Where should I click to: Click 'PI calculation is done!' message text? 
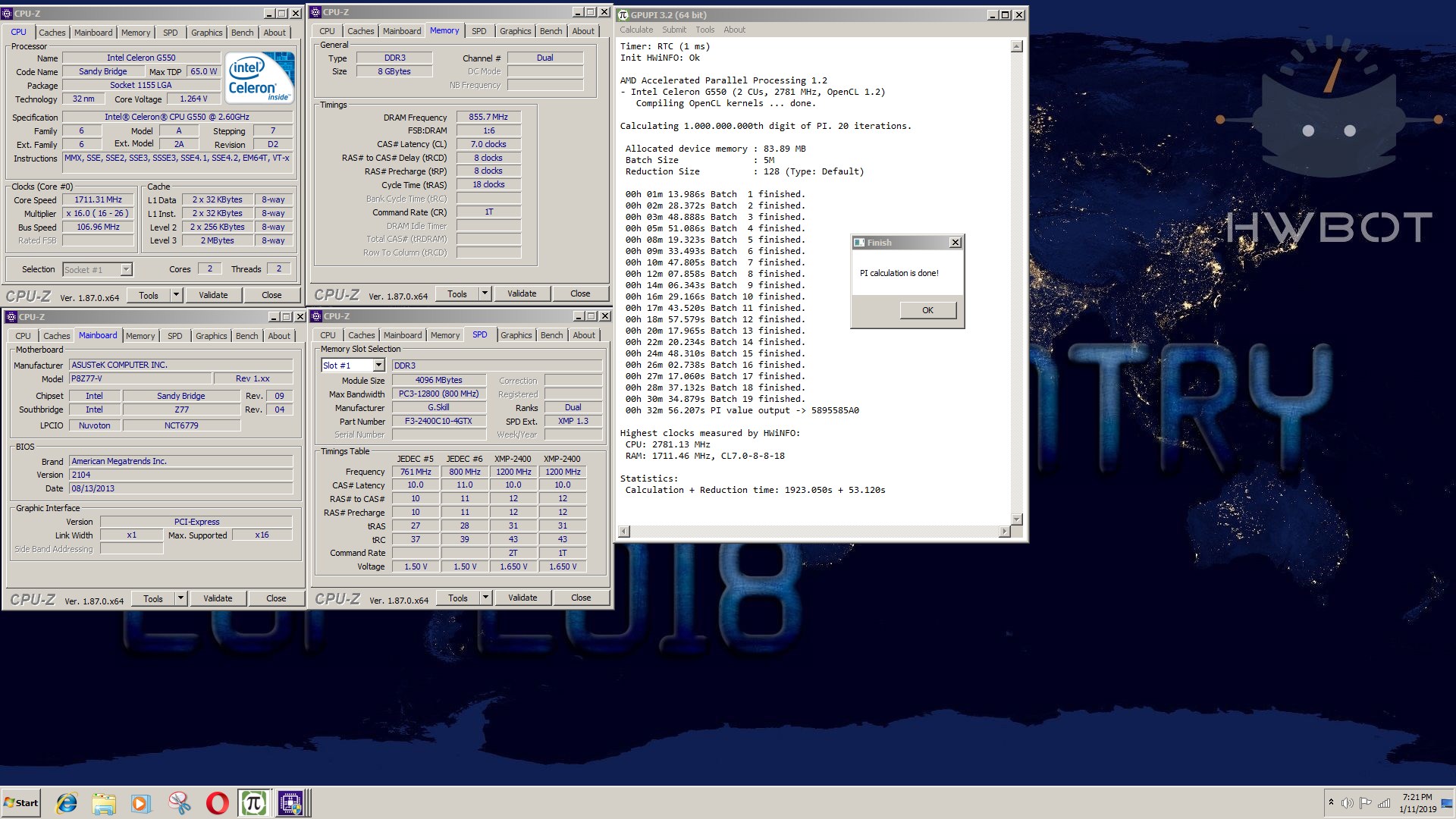click(899, 273)
